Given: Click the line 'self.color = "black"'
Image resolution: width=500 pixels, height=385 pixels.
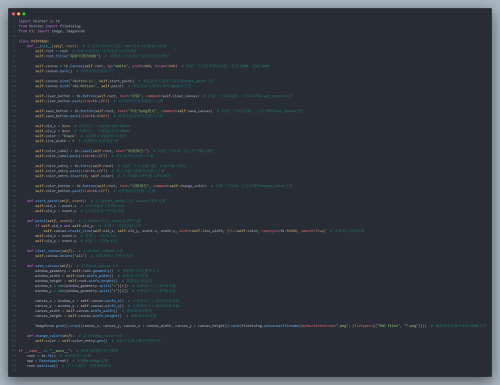Looking at the screenshot, I should pos(80,136).
